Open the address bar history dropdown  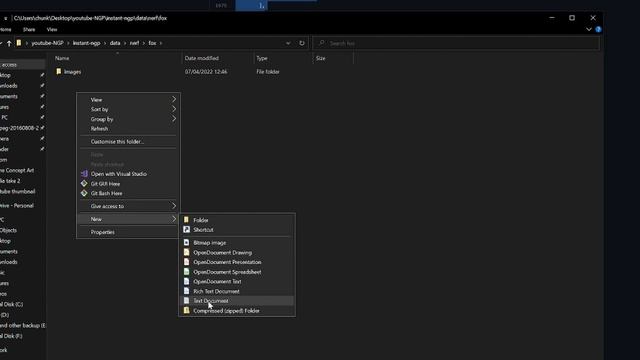pyautogui.click(x=288, y=43)
